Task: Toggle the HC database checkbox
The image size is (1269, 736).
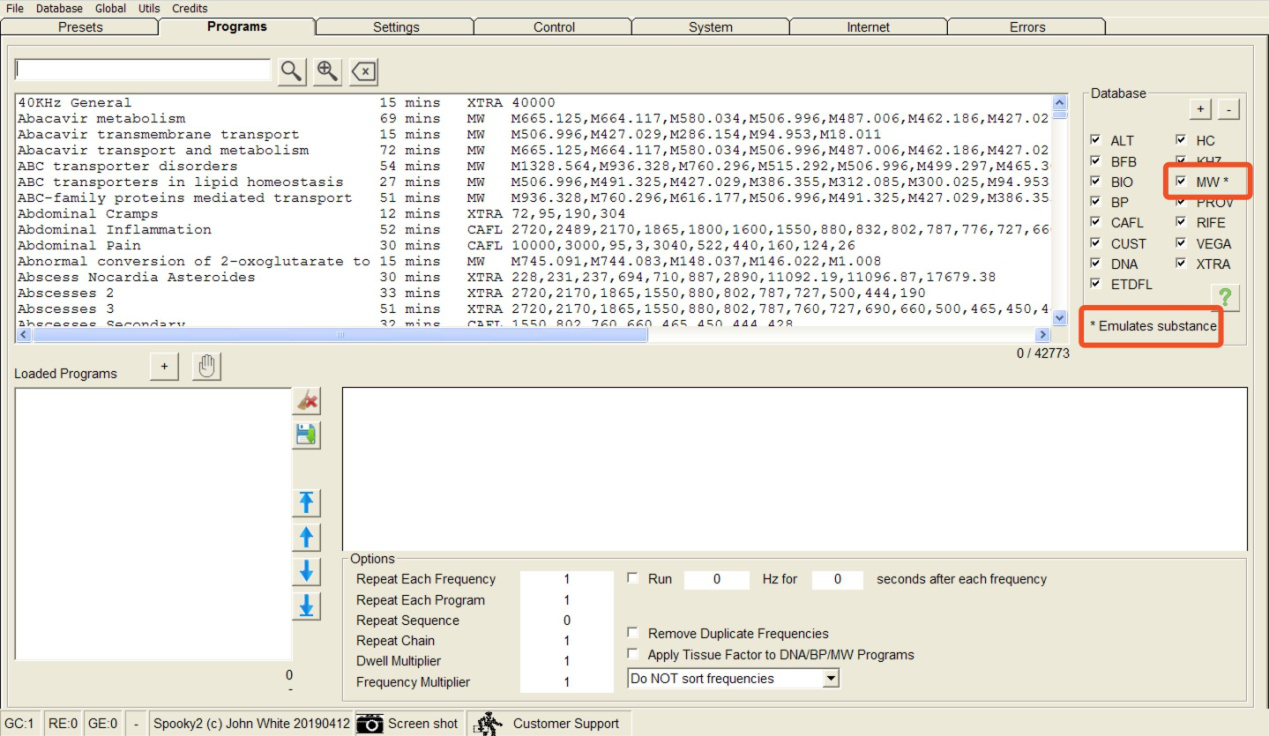Action: [1181, 140]
